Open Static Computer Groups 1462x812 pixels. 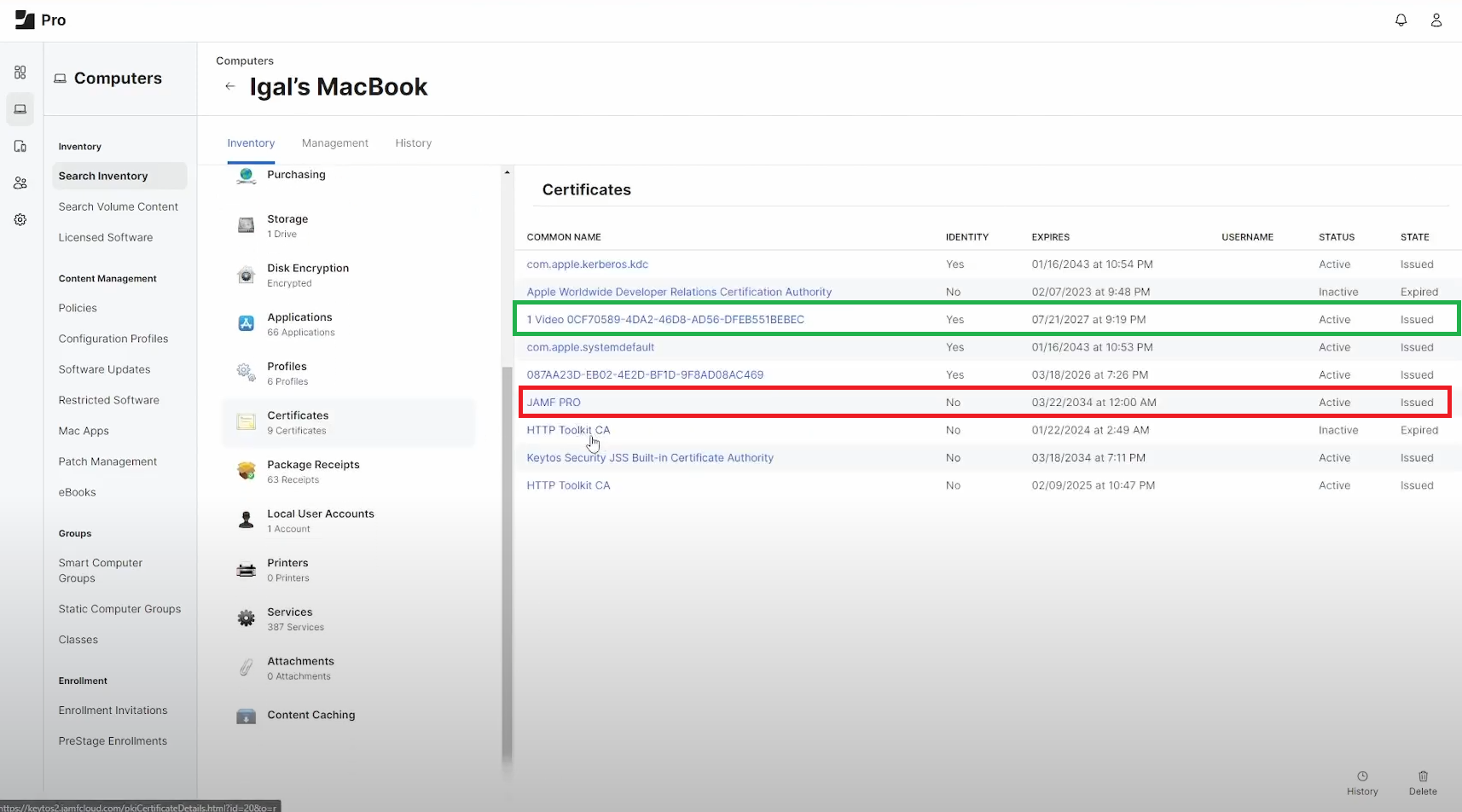[x=119, y=609]
